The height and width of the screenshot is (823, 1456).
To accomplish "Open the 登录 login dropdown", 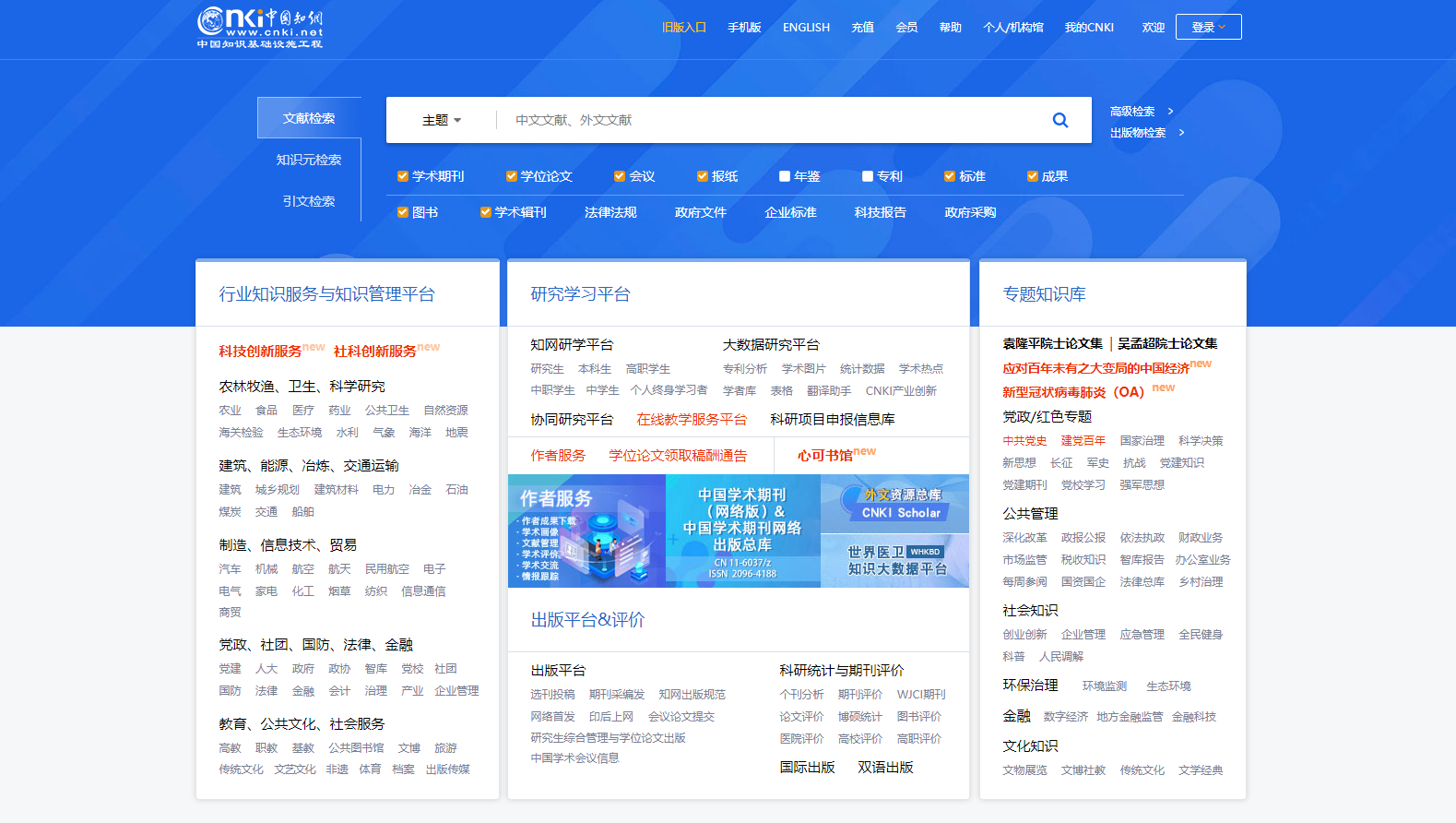I will pyautogui.click(x=1208, y=27).
